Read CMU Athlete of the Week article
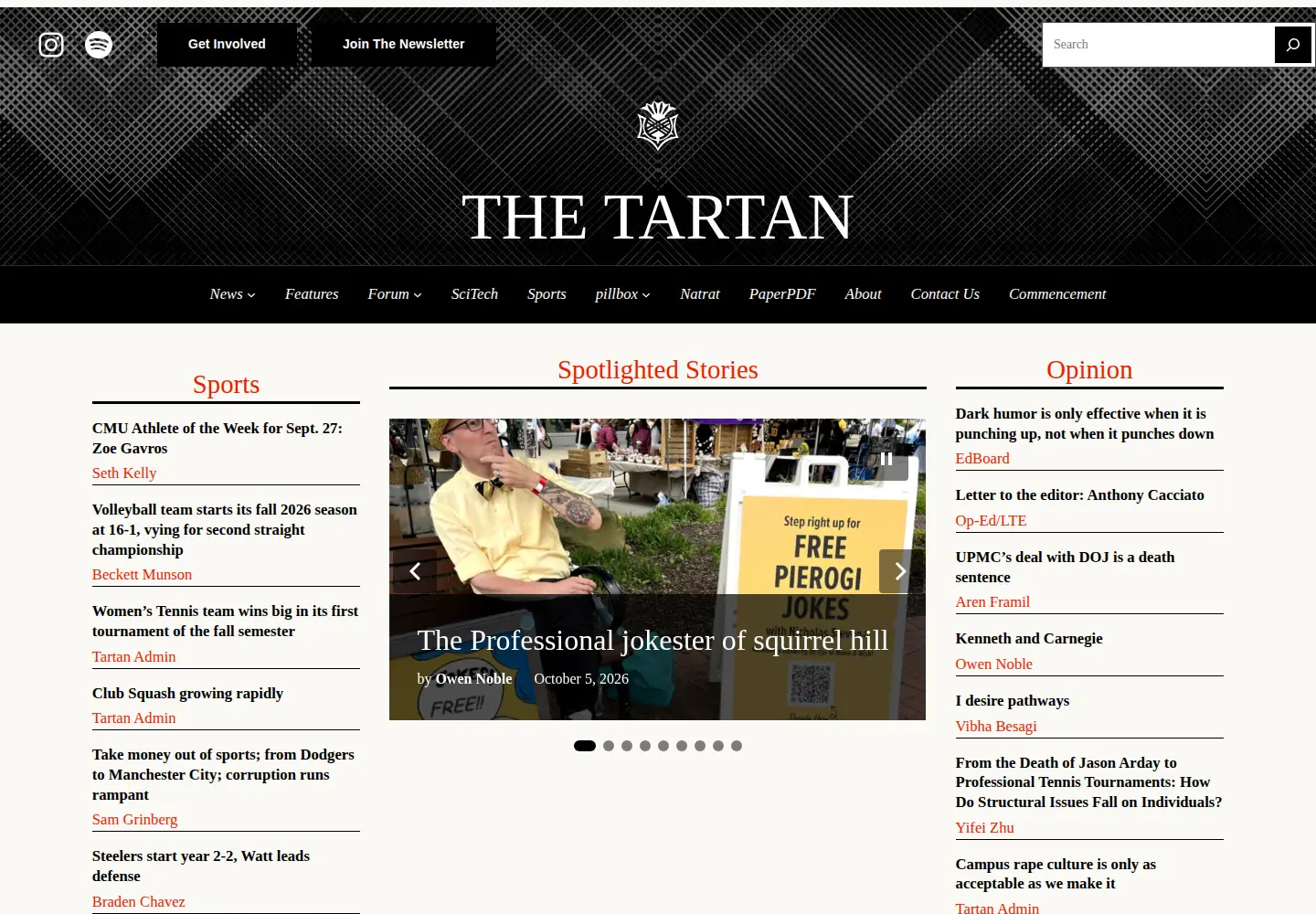Screen dimensions: 1316x914 tap(218, 438)
